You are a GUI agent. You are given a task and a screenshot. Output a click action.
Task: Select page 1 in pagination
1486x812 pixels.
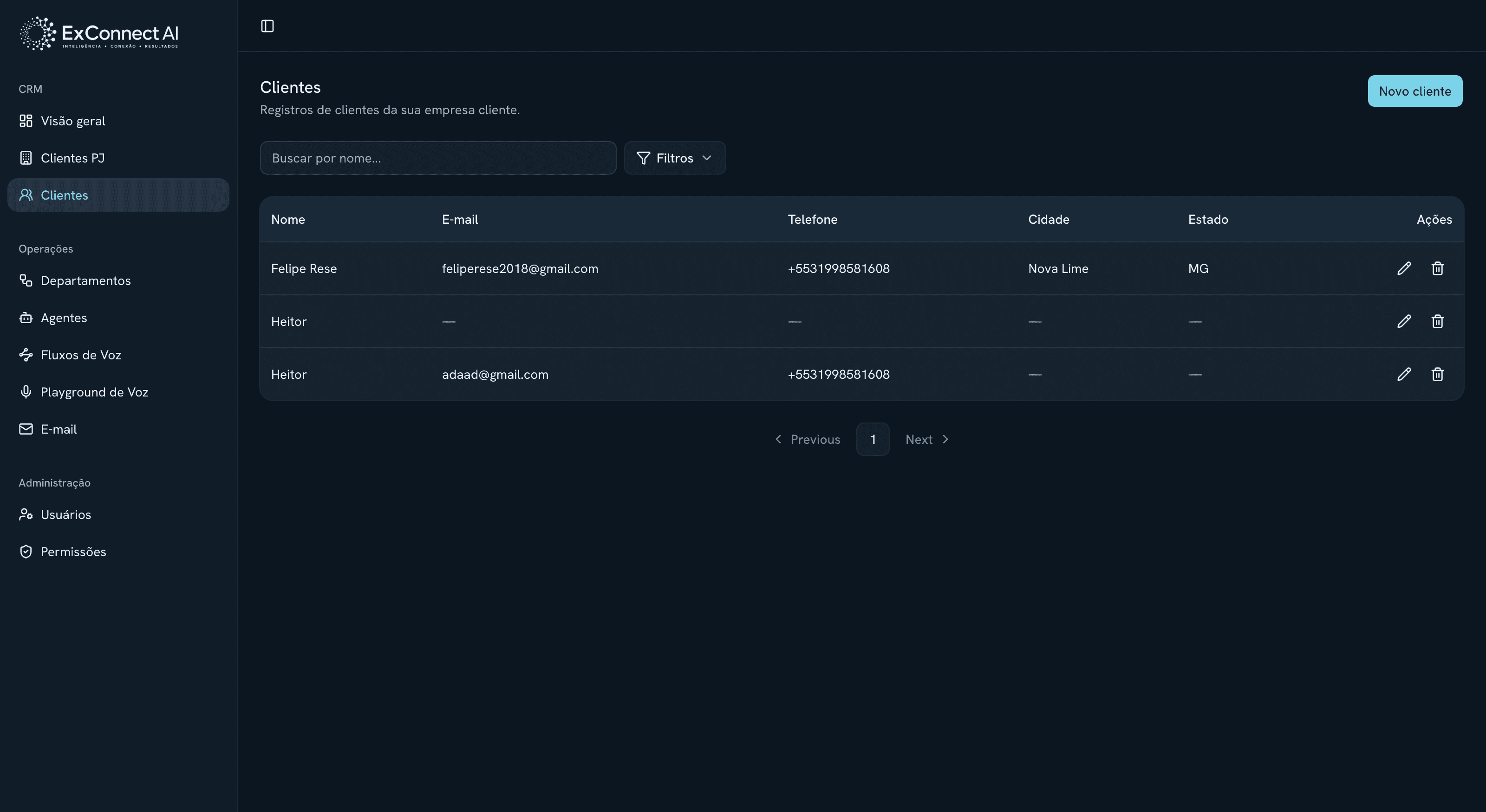[x=873, y=440]
